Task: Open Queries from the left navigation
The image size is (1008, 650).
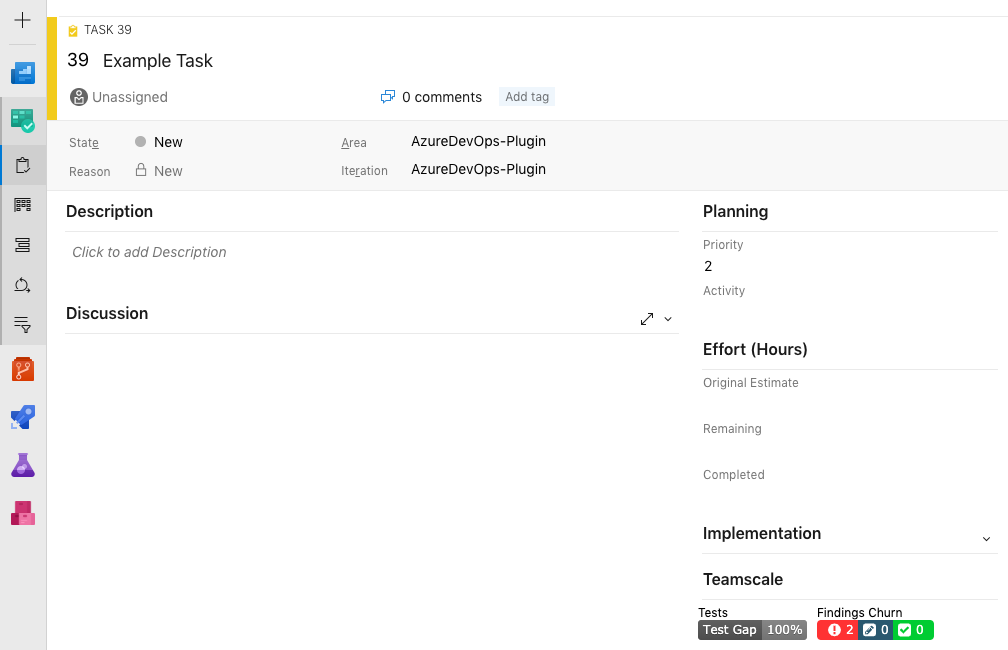Action: 22,324
